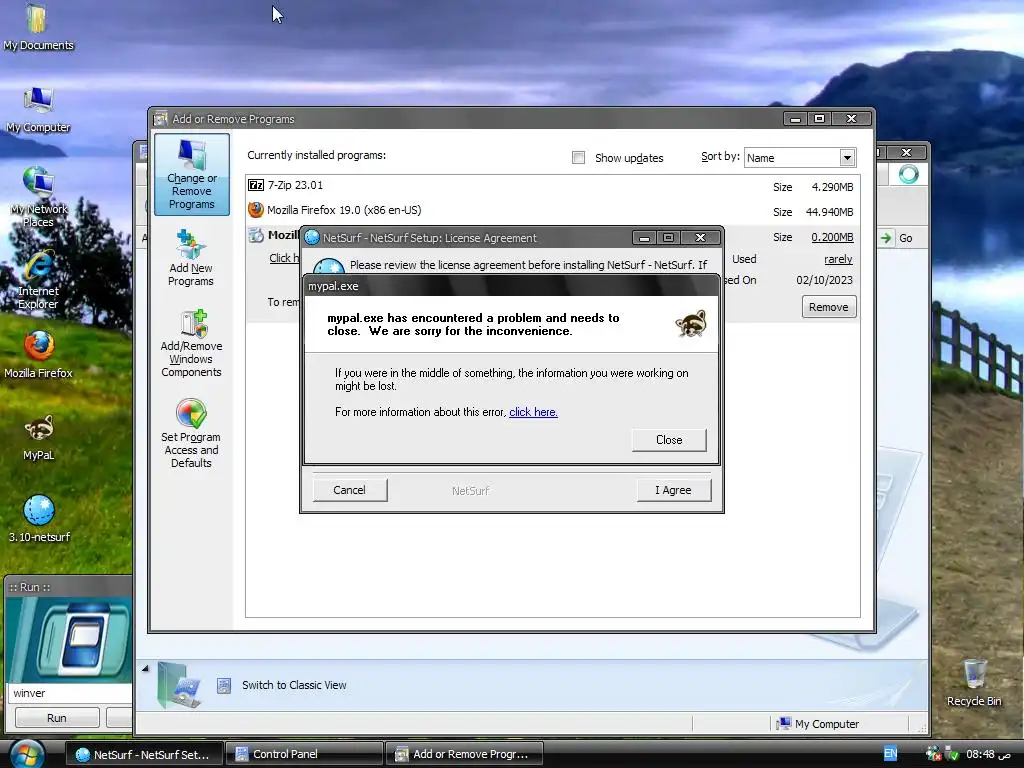
Task: Click the Remove button for selected program
Action: (x=828, y=307)
